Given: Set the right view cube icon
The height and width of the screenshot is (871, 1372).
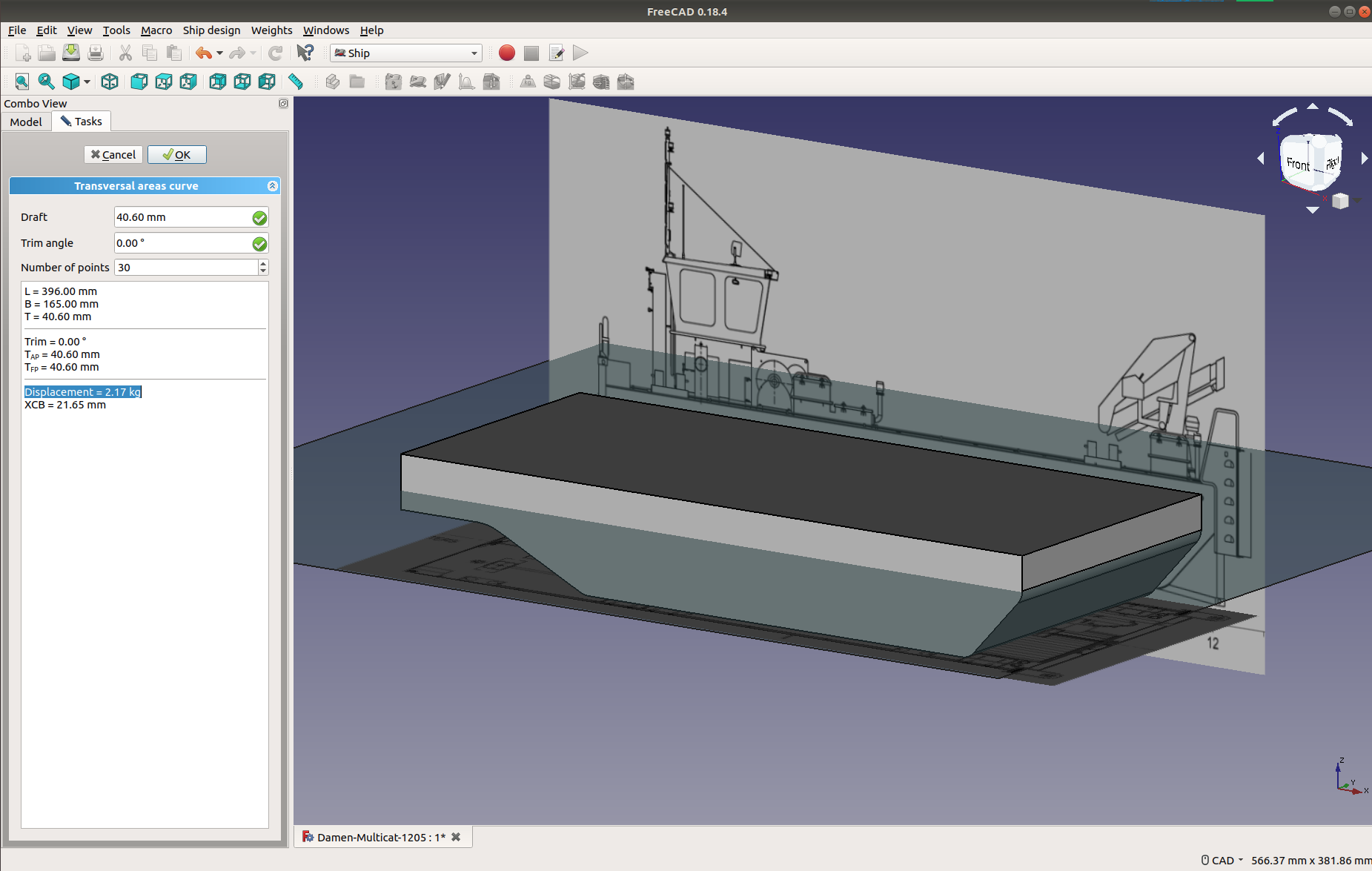Looking at the screenshot, I should [188, 82].
